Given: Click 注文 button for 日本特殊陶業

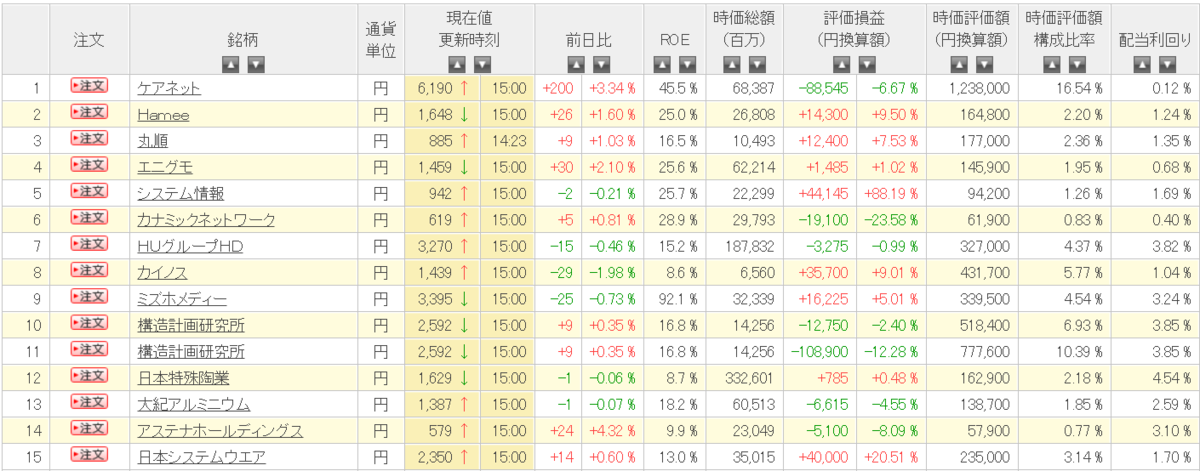Looking at the screenshot, I should 89,376.
